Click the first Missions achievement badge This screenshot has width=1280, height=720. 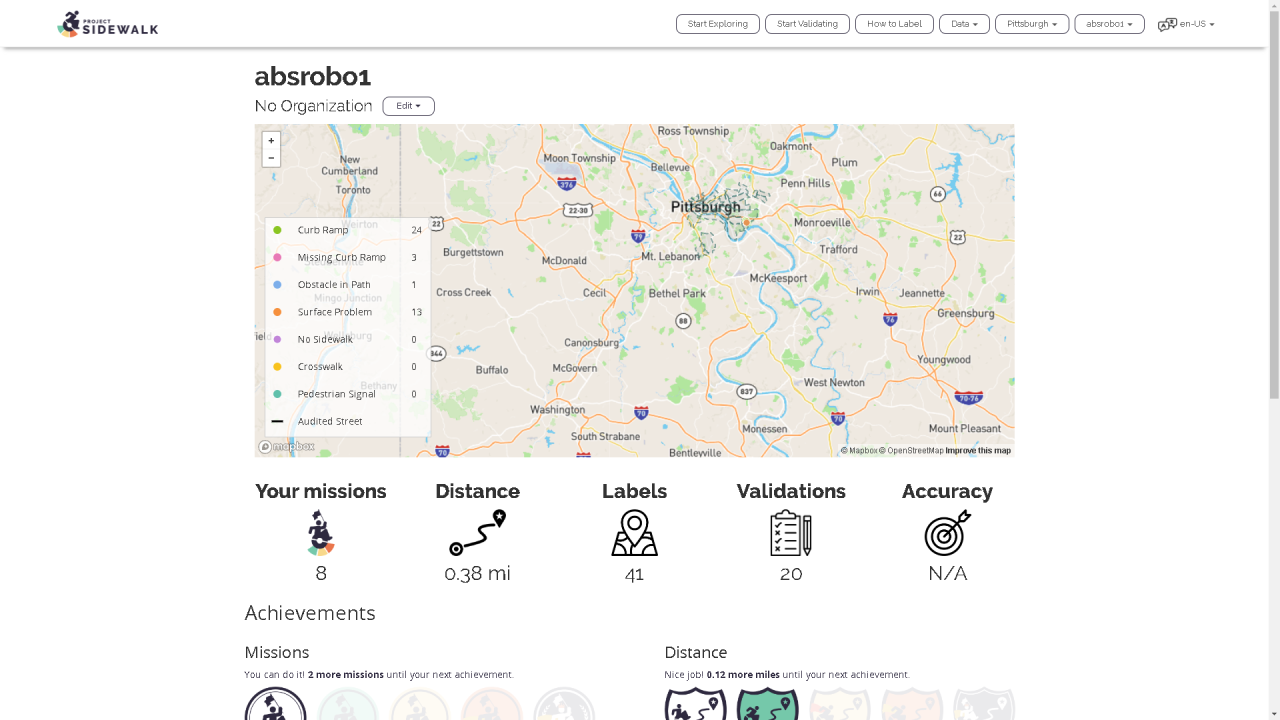click(x=275, y=704)
